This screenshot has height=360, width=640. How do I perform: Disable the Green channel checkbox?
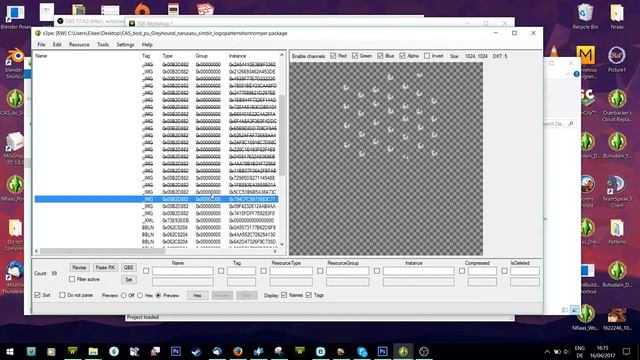click(x=355, y=56)
